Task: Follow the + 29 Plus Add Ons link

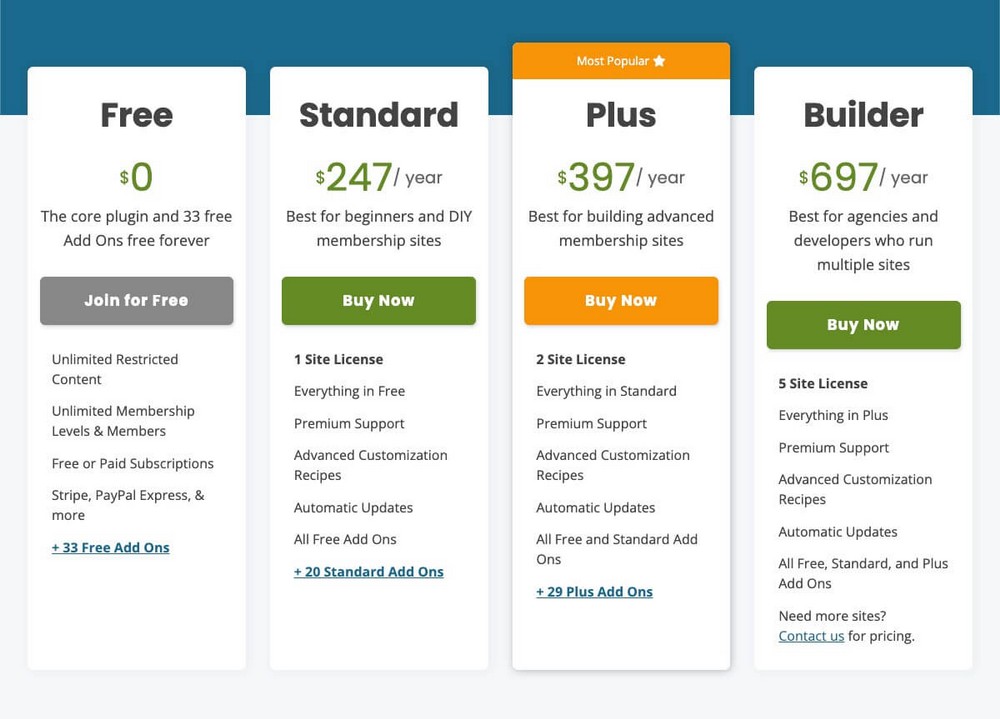Action: (594, 592)
